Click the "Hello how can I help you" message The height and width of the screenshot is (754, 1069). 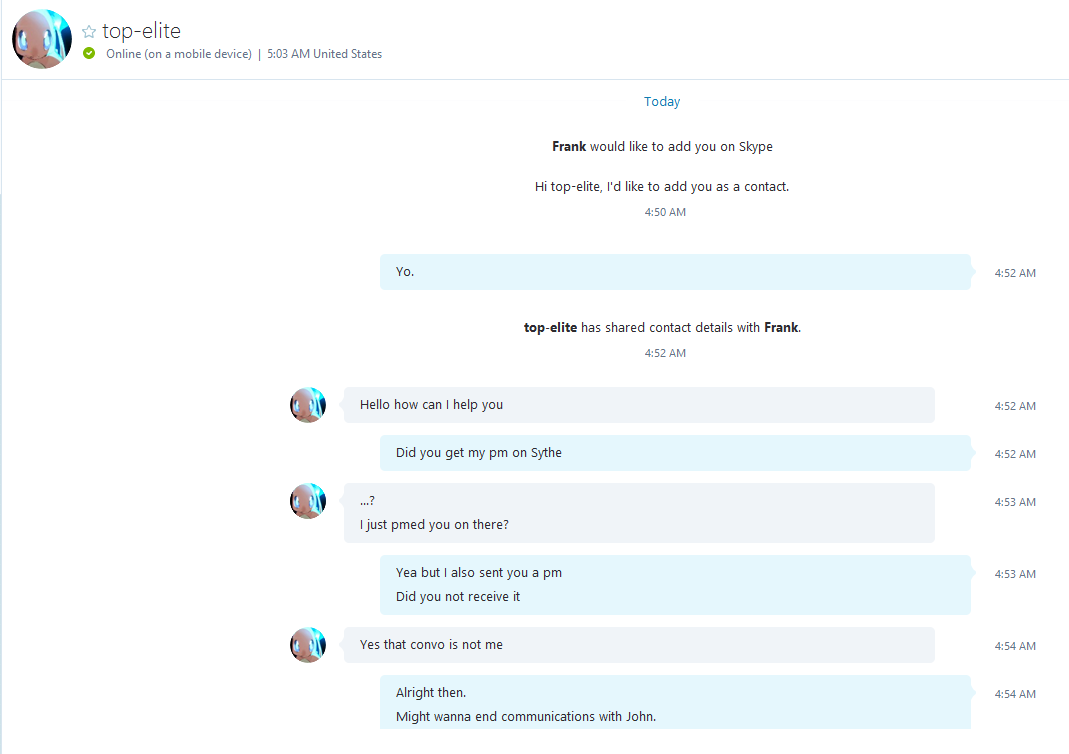click(639, 405)
